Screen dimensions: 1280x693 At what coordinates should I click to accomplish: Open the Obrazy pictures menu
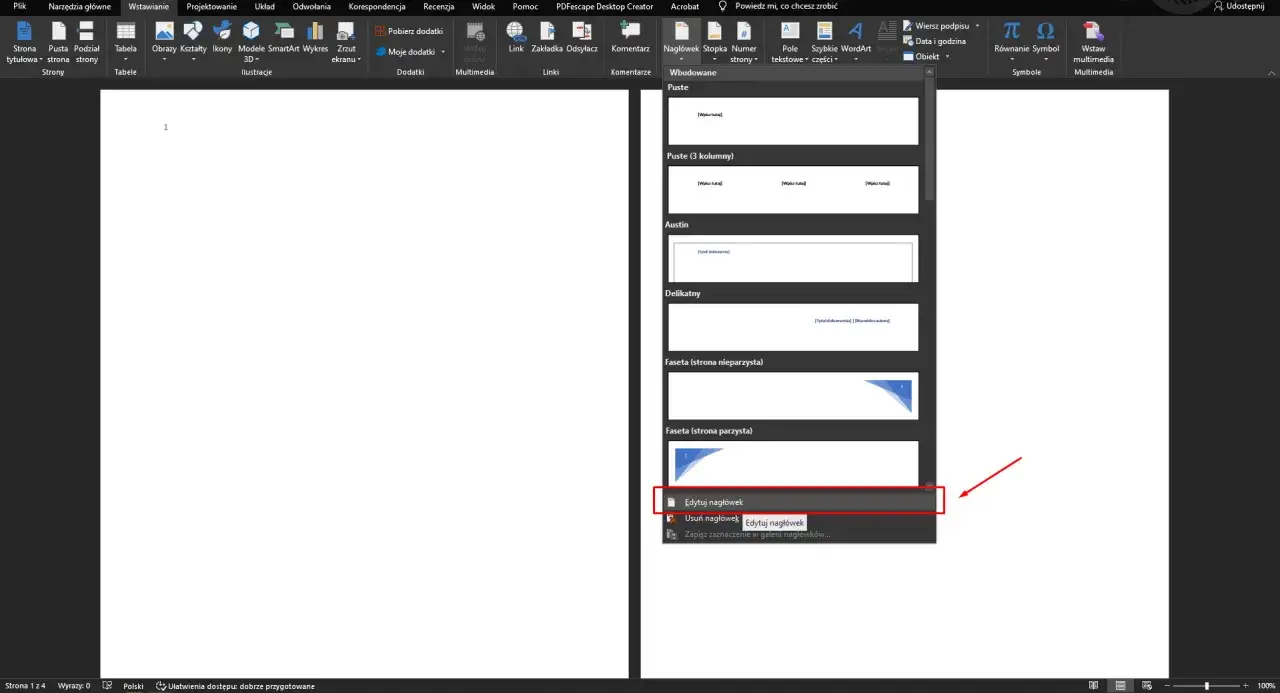pyautogui.click(x=164, y=42)
